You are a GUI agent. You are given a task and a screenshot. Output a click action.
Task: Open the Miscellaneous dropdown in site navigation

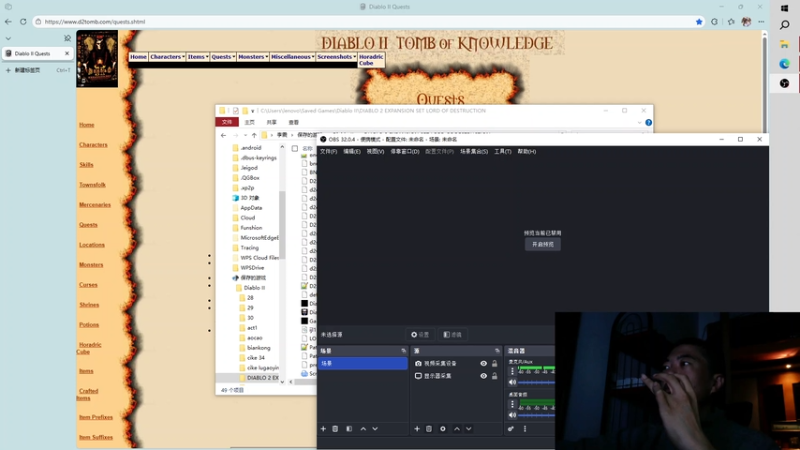coord(292,57)
